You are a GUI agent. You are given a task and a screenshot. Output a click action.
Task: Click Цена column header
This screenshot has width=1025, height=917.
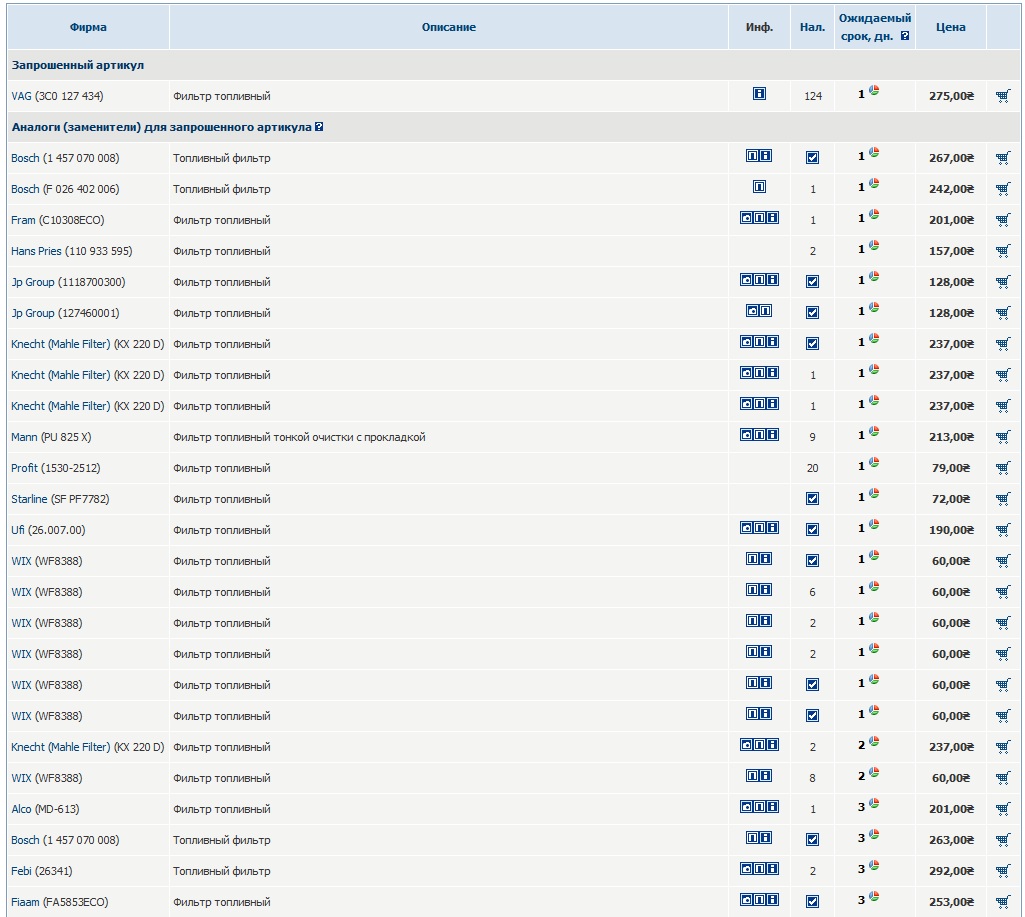tap(950, 27)
